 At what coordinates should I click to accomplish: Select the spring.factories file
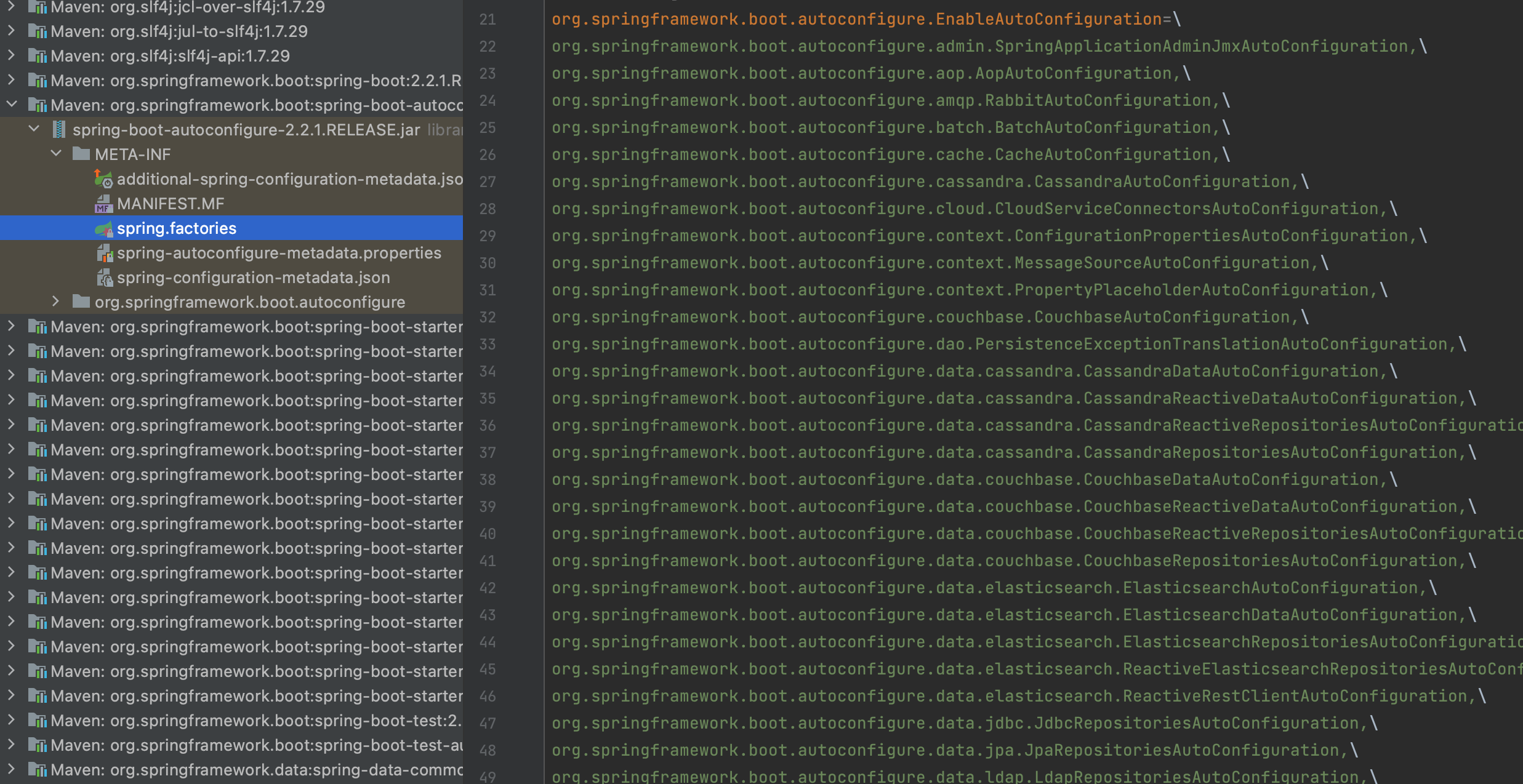(x=231, y=228)
